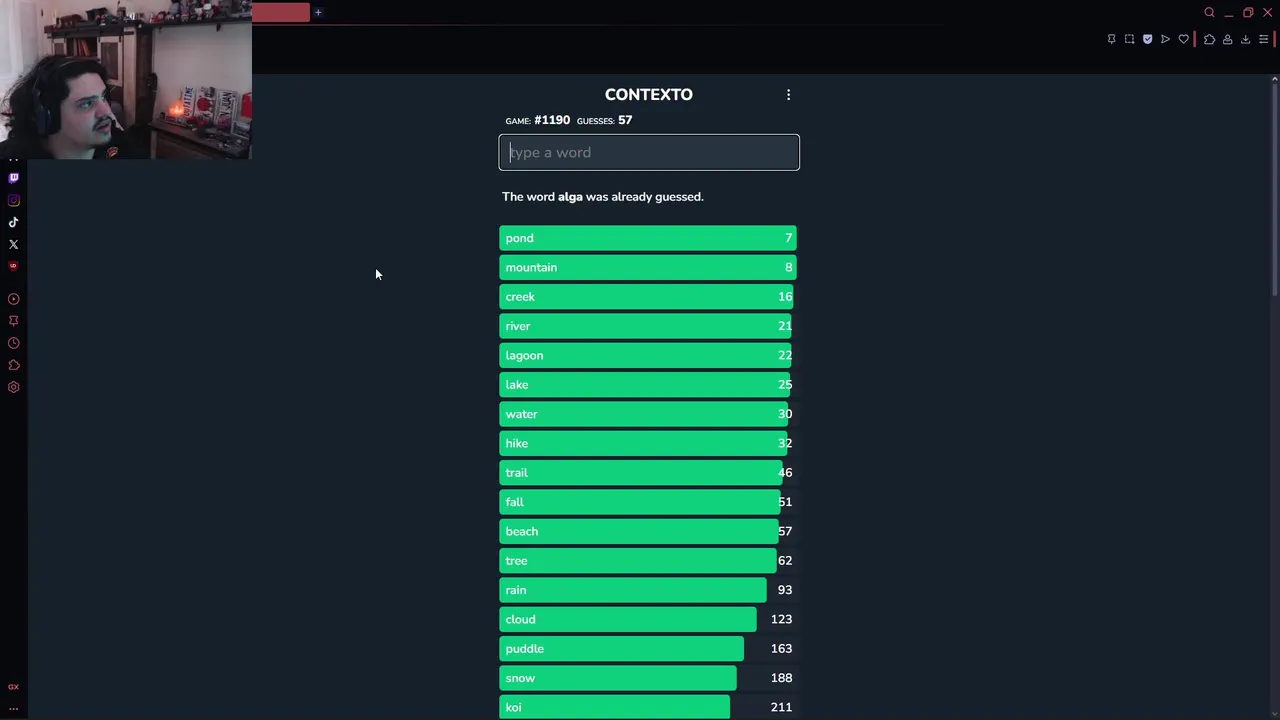The image size is (1280, 720).
Task: Open Instagram in the browser sidebar
Action: click(14, 200)
